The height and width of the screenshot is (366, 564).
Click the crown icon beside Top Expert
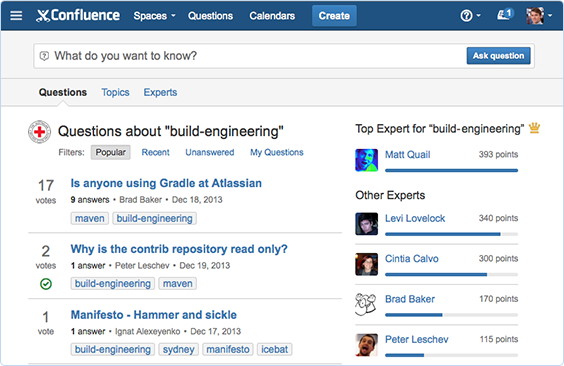535,128
